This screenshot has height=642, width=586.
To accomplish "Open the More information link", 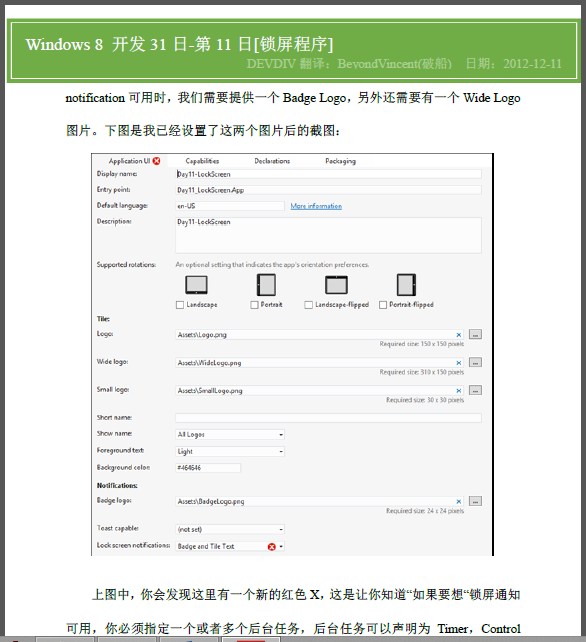I will [316, 206].
